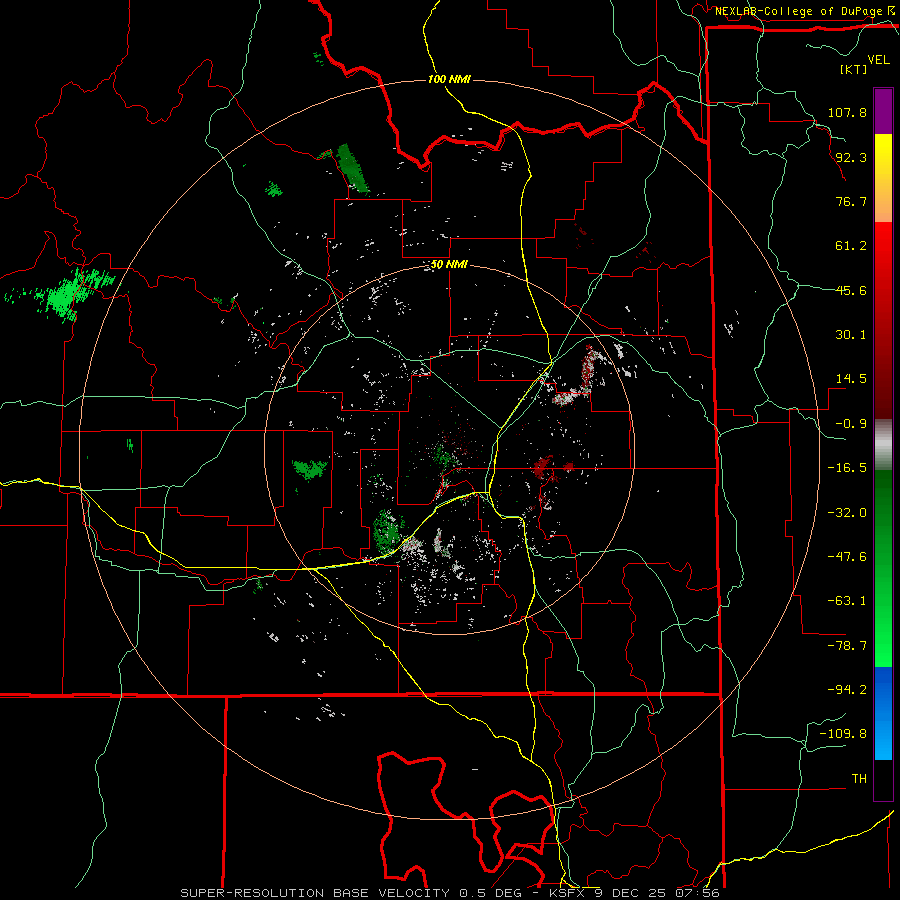
Task: Click the -109.8 velocity scale value
Action: point(843,734)
